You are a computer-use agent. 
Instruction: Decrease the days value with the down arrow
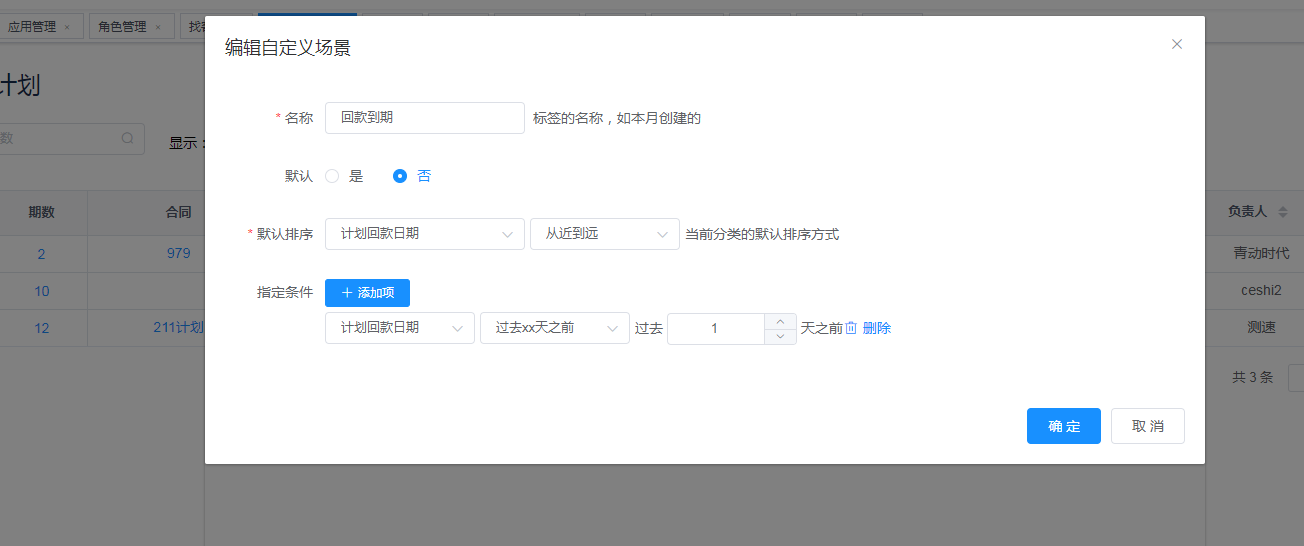click(x=780, y=336)
